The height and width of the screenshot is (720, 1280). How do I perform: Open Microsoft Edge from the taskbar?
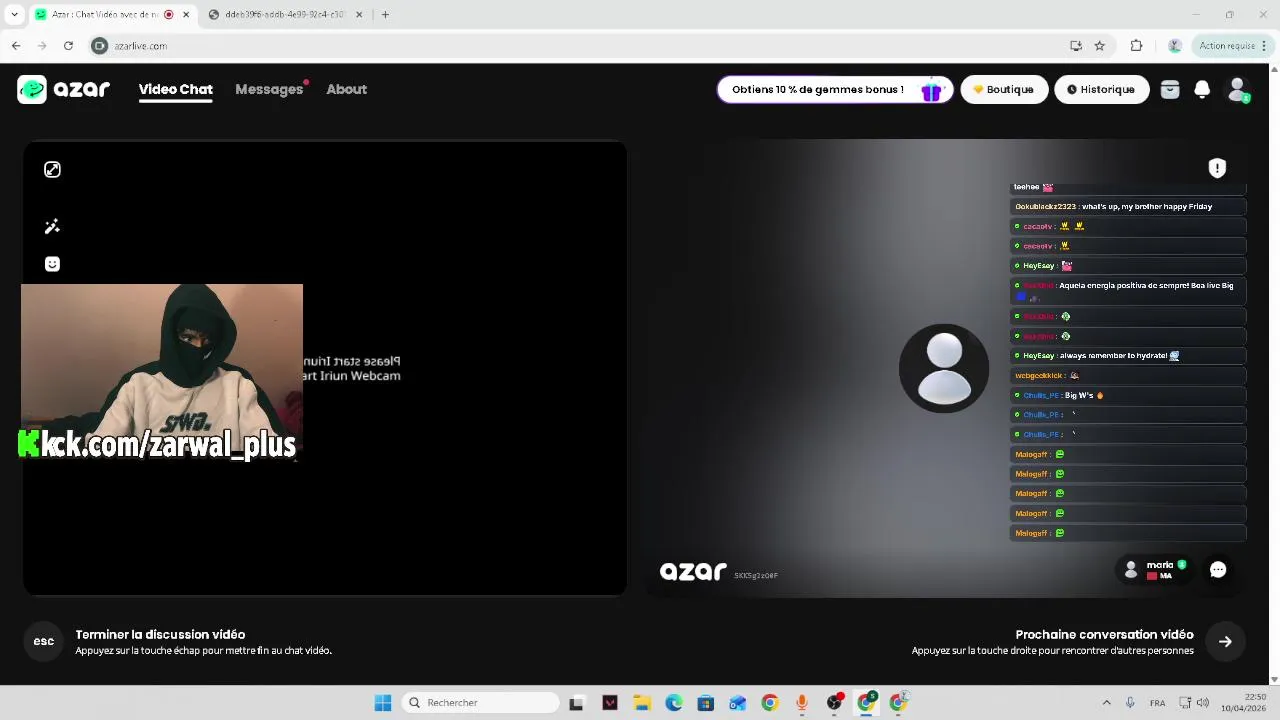673,703
